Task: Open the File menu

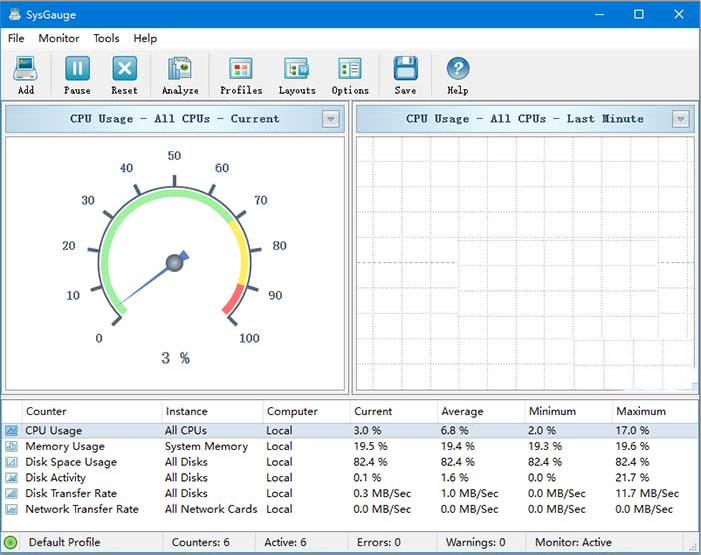Action: 16,38
